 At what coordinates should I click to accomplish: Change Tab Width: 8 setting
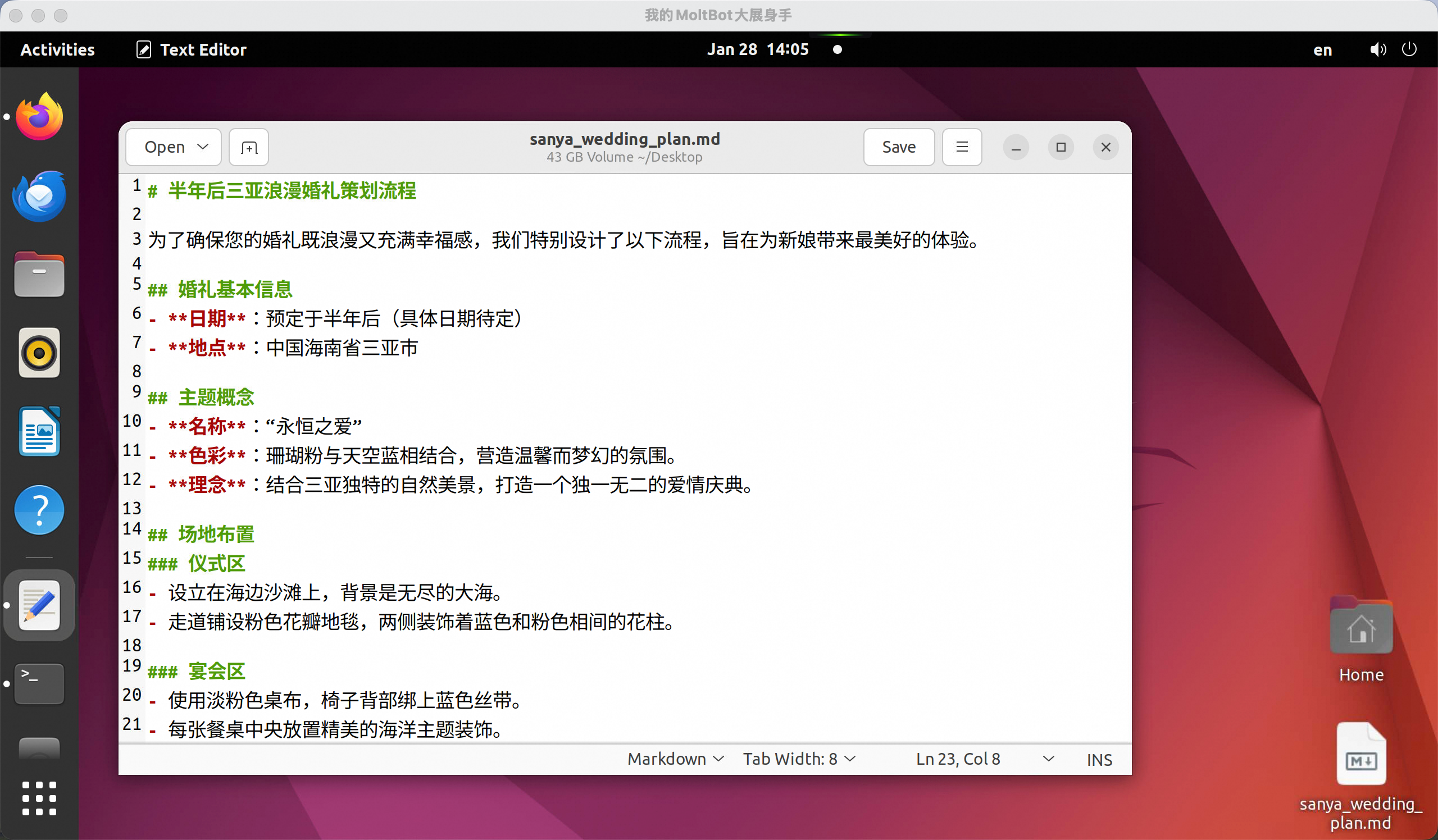coord(799,759)
